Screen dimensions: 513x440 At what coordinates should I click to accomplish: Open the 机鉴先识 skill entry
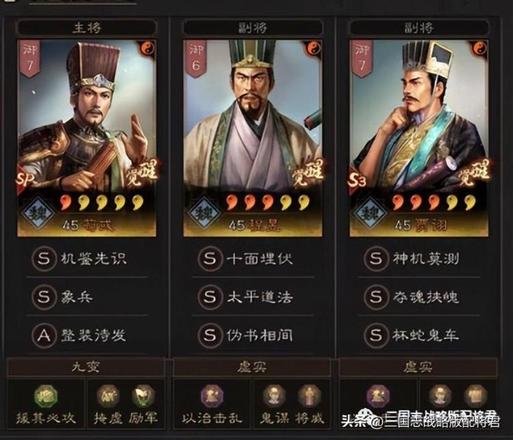tap(87, 258)
